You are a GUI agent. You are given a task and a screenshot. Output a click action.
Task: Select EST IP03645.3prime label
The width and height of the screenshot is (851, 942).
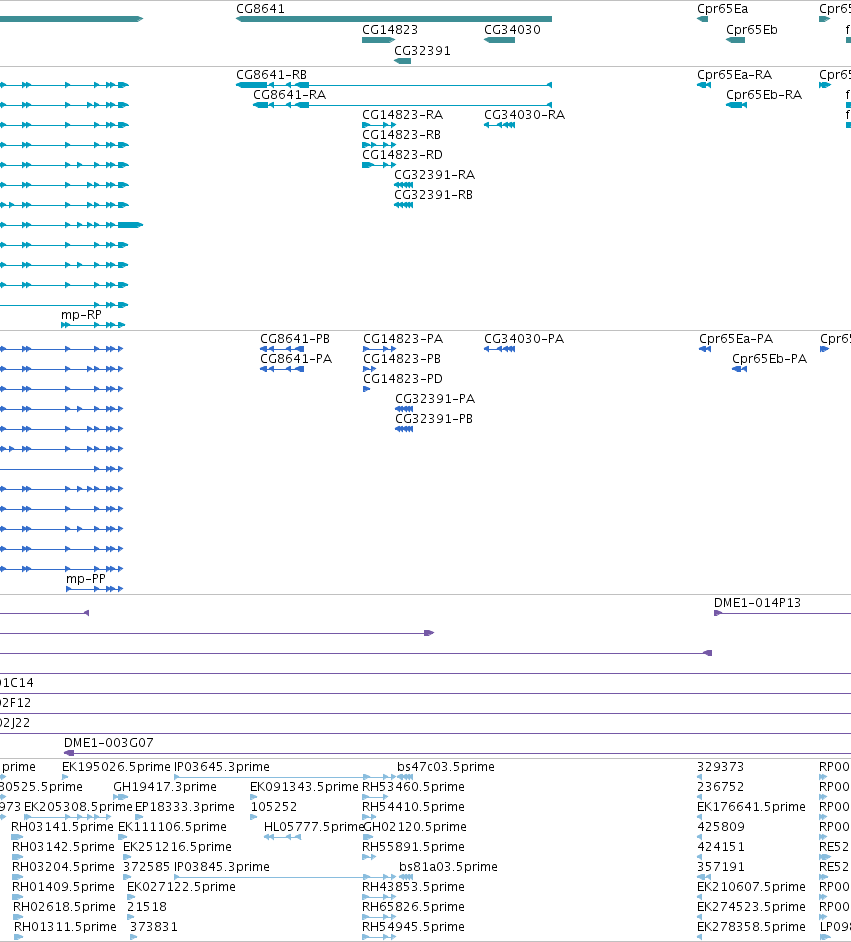[222, 767]
